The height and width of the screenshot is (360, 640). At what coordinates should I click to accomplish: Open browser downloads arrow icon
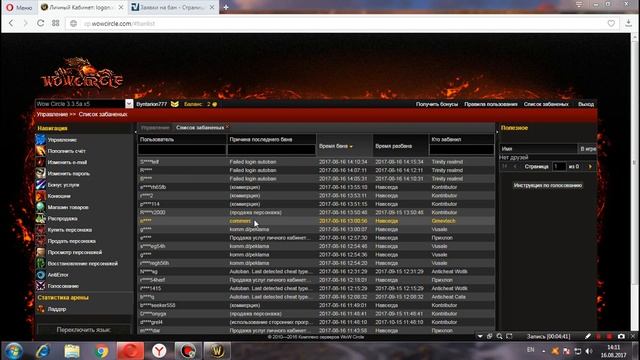(629, 23)
